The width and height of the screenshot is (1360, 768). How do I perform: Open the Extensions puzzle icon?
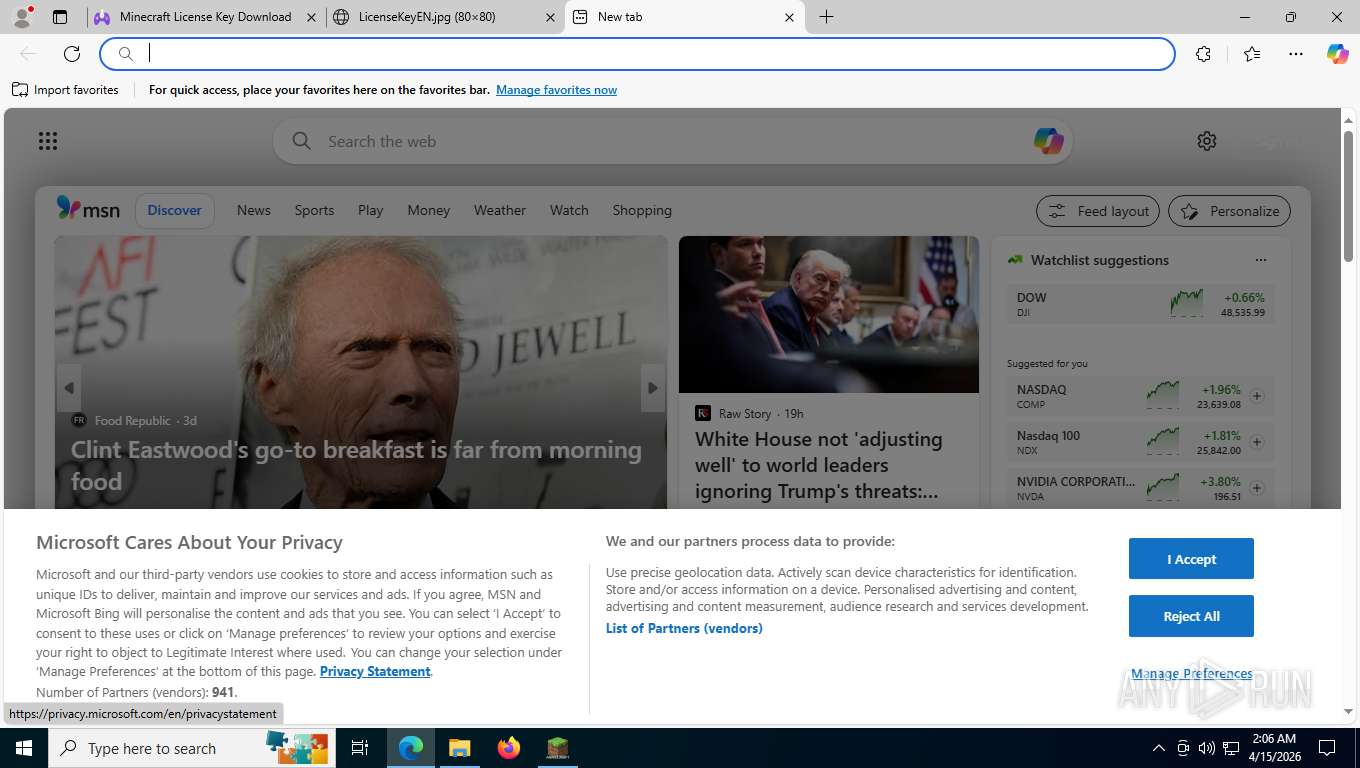point(1203,54)
